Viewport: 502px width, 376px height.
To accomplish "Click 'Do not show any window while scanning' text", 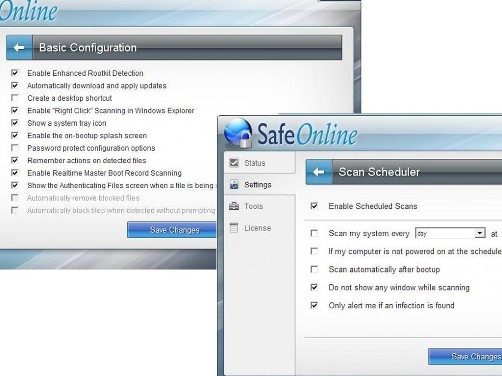I will coord(399,287).
